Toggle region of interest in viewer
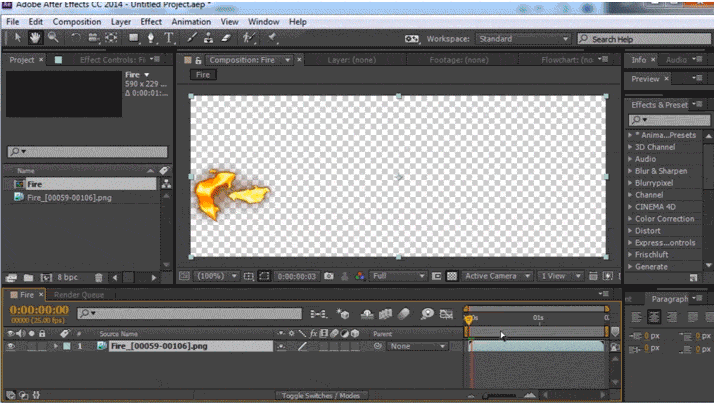 point(264,276)
